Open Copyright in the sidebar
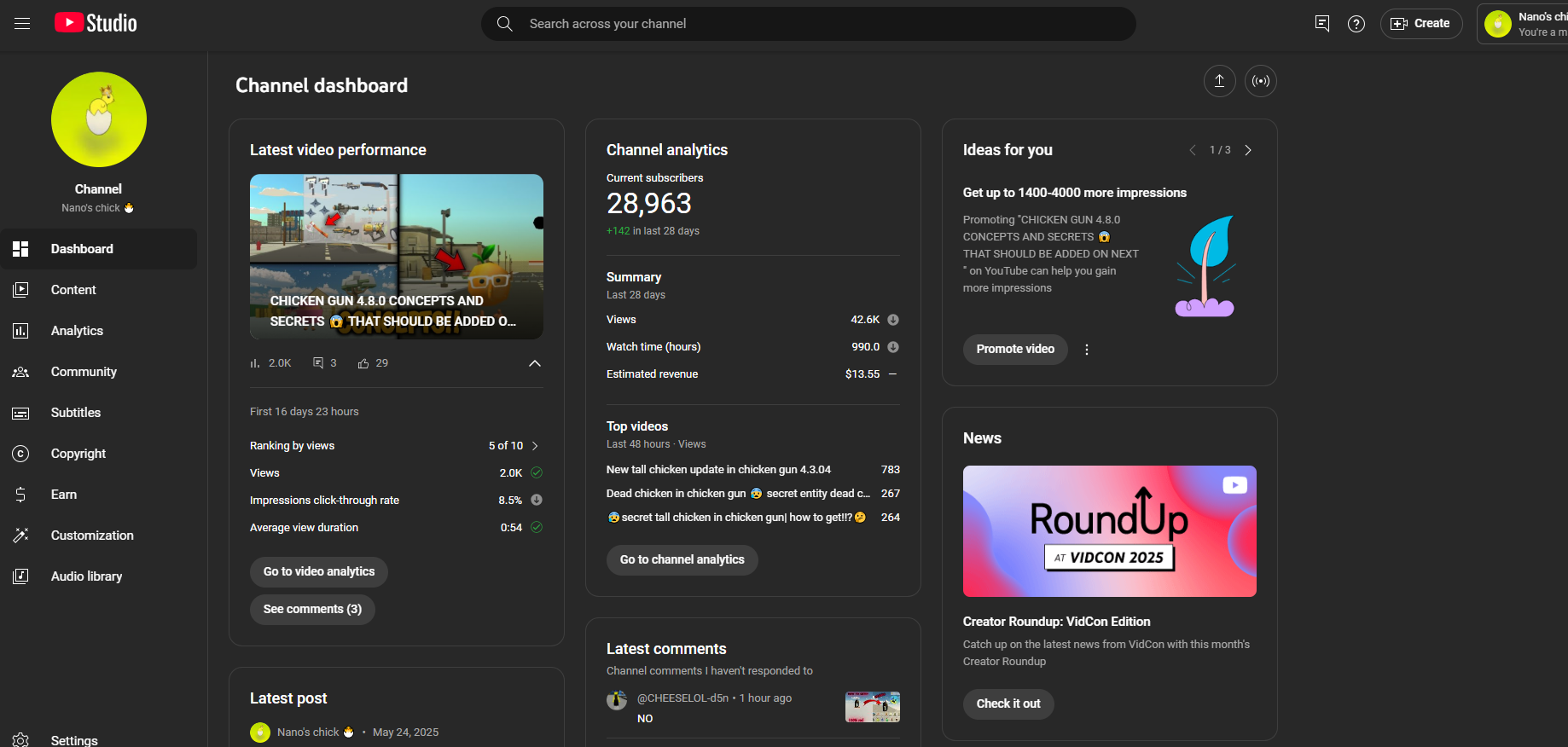The image size is (1568, 747). (99, 454)
